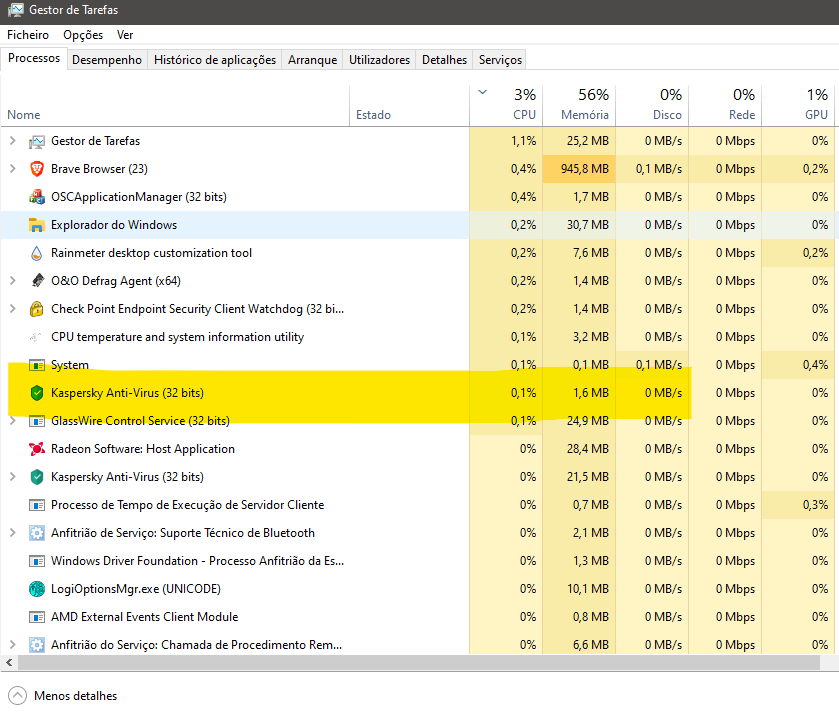Click the Windows Driver Foundation icon
The image size is (839, 712).
(36, 561)
